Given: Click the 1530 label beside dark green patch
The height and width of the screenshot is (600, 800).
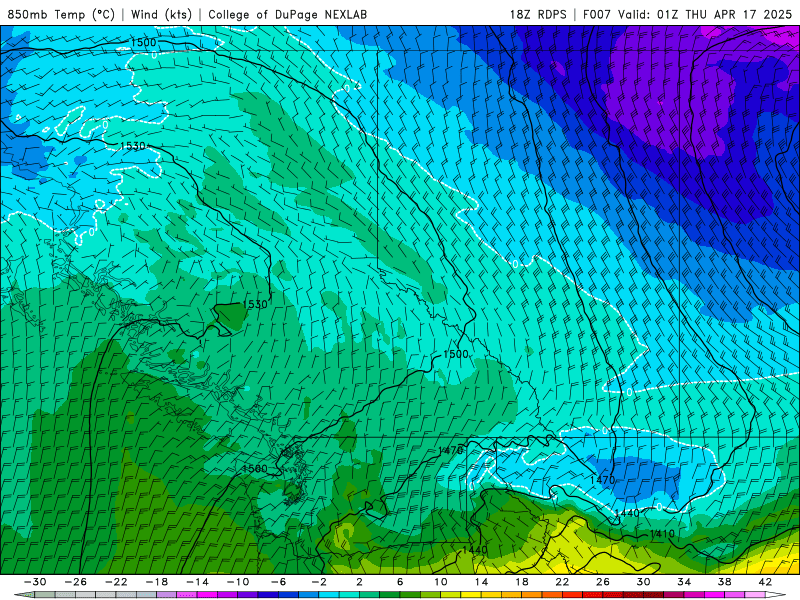Looking at the screenshot, I should (x=255, y=304).
